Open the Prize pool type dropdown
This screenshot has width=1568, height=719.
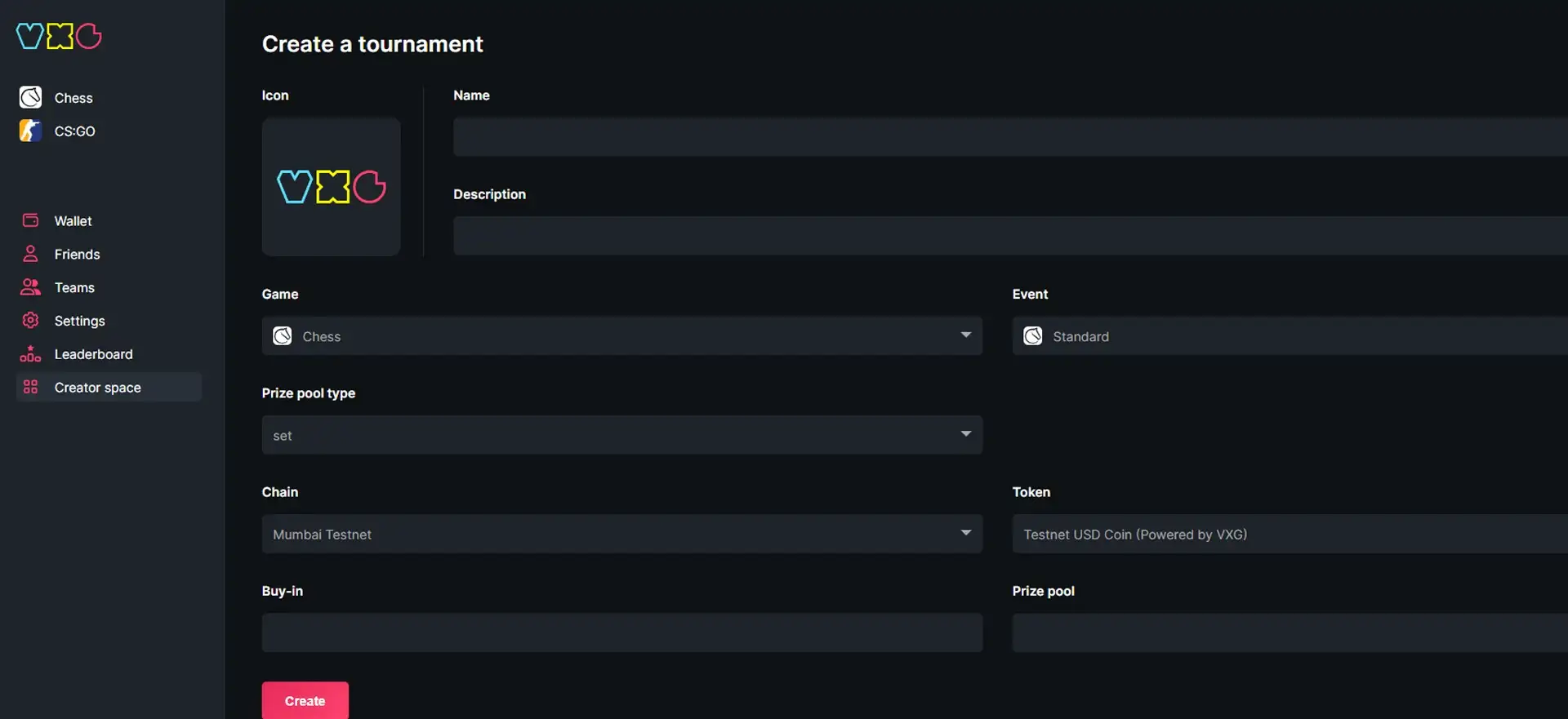point(621,435)
